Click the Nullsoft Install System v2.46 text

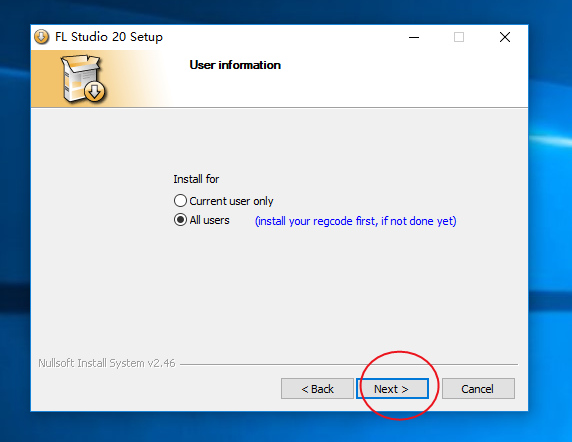click(x=107, y=363)
